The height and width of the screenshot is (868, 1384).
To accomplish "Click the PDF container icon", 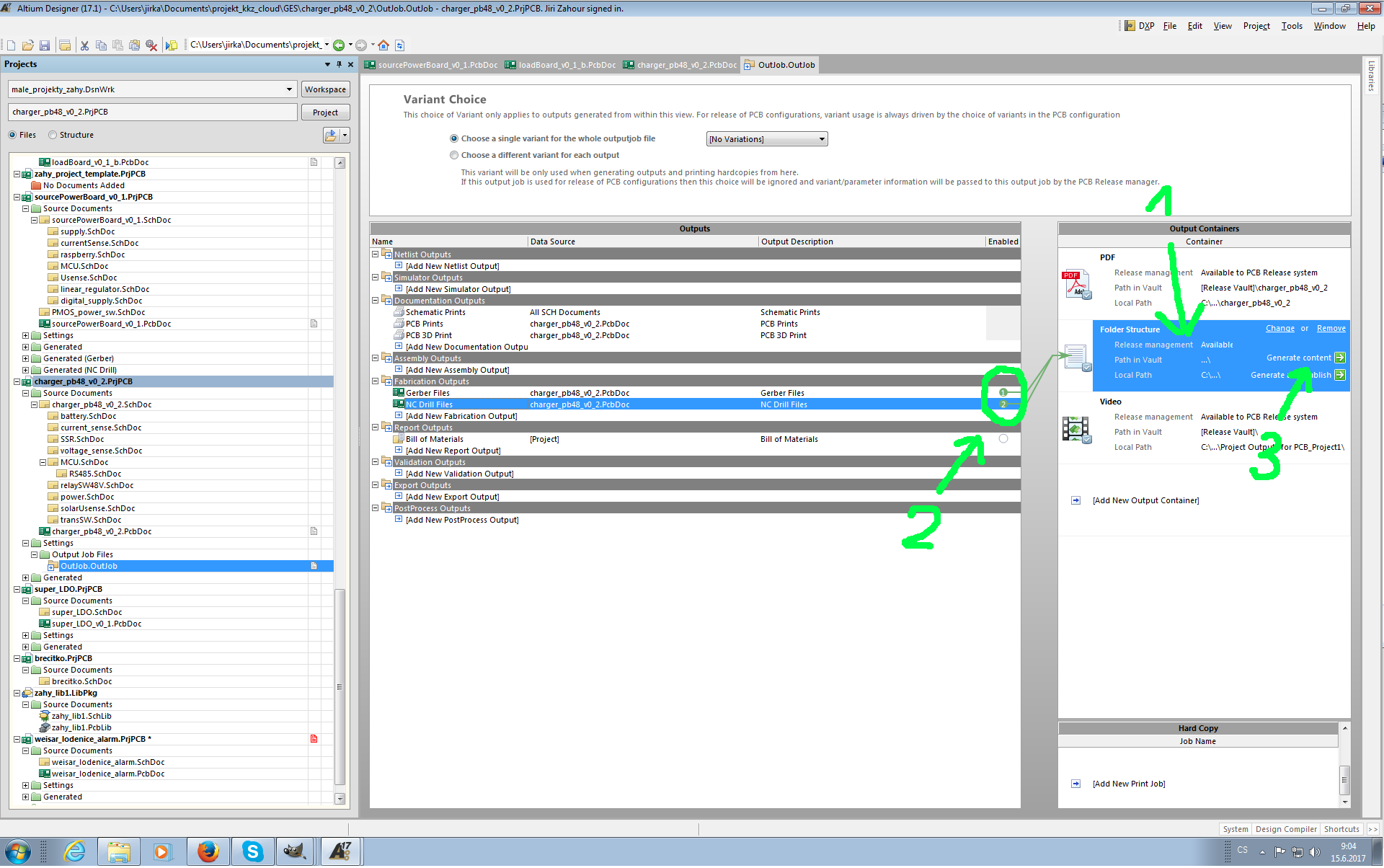I will (1076, 285).
